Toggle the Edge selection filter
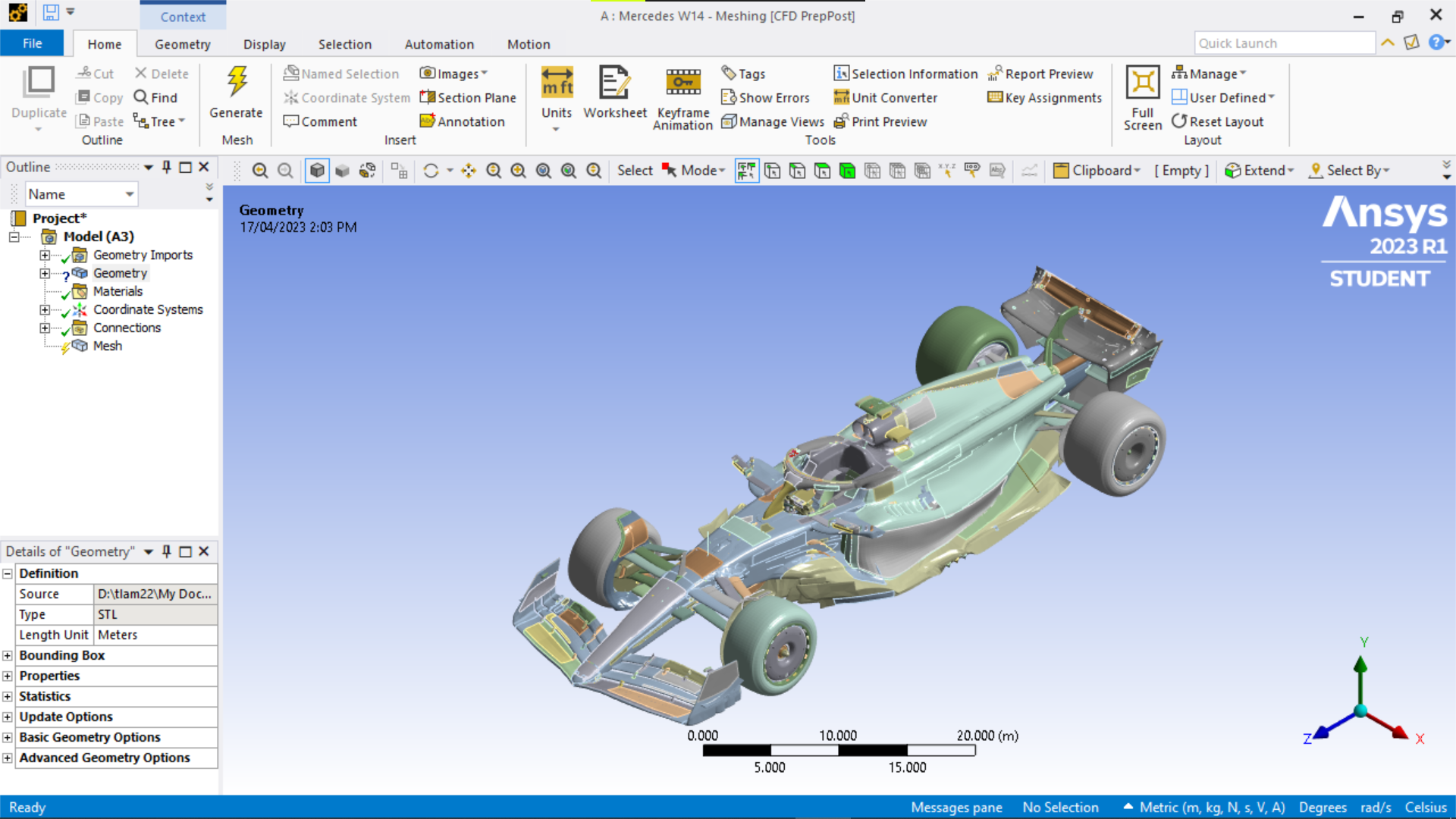 point(797,171)
